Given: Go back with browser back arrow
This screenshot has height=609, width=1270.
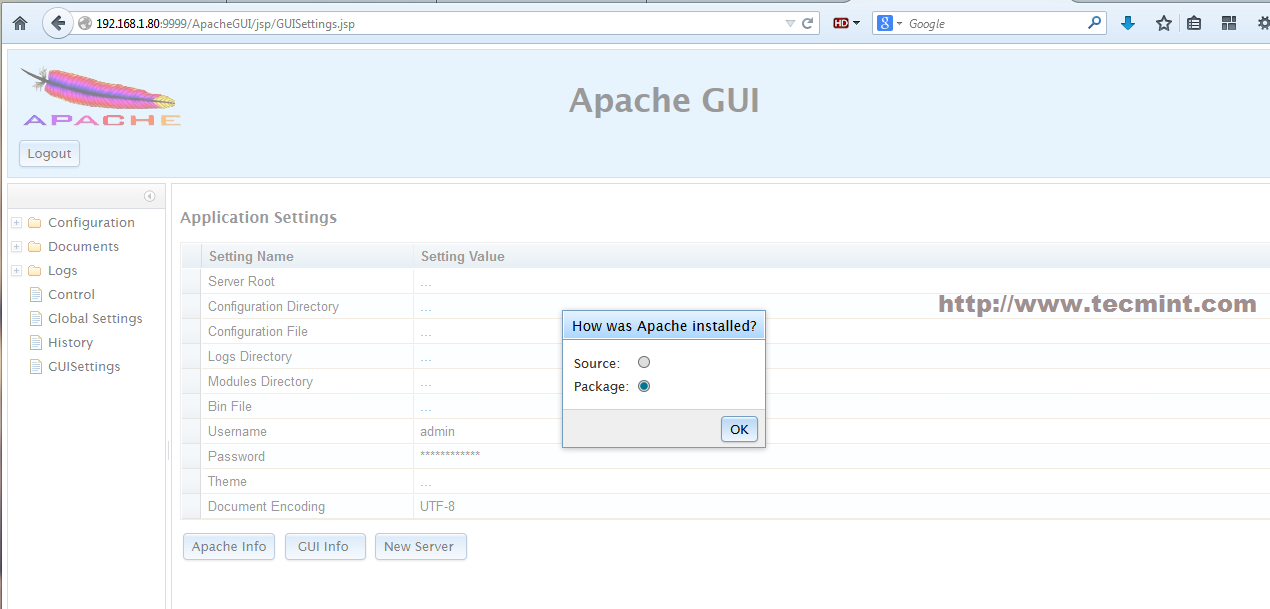Looking at the screenshot, I should (x=58, y=23).
